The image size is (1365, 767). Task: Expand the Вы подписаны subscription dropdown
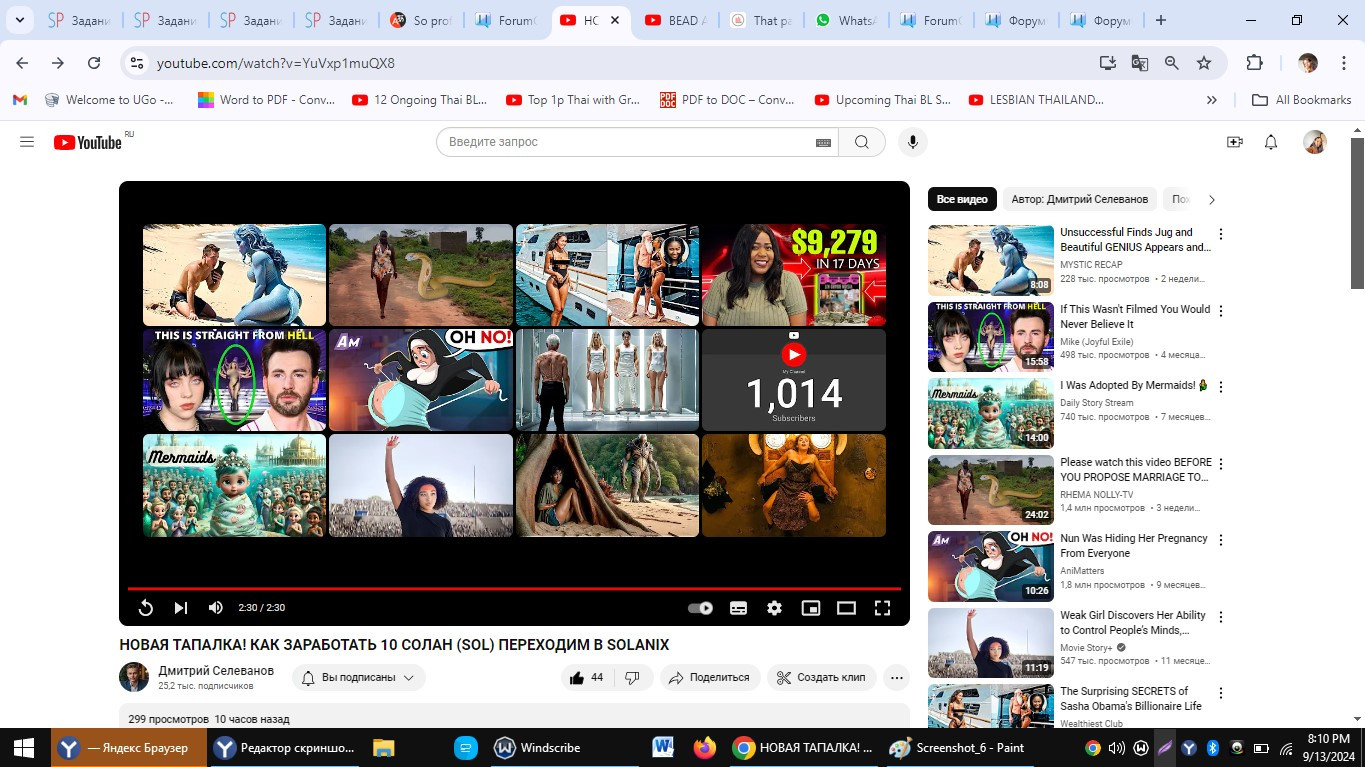point(358,677)
